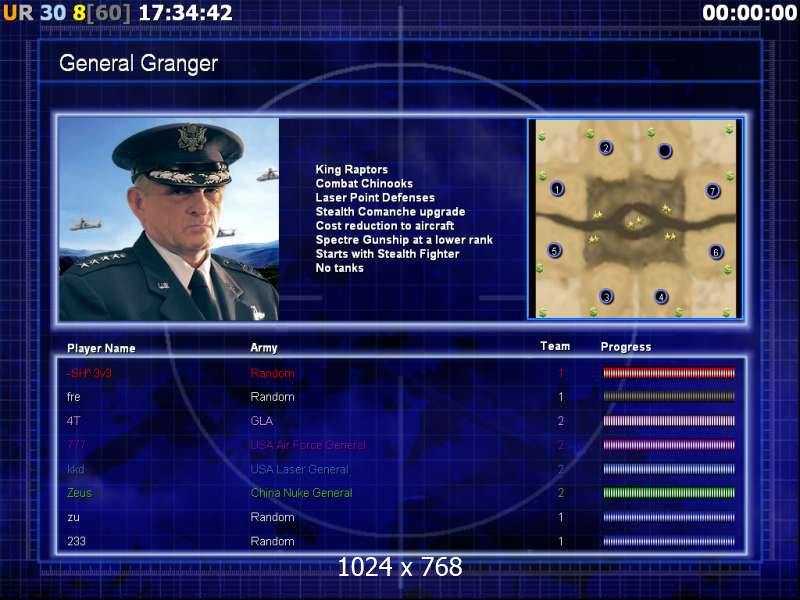Click the pink progress bar for 4T
The image size is (800, 600).
pyautogui.click(x=669, y=421)
